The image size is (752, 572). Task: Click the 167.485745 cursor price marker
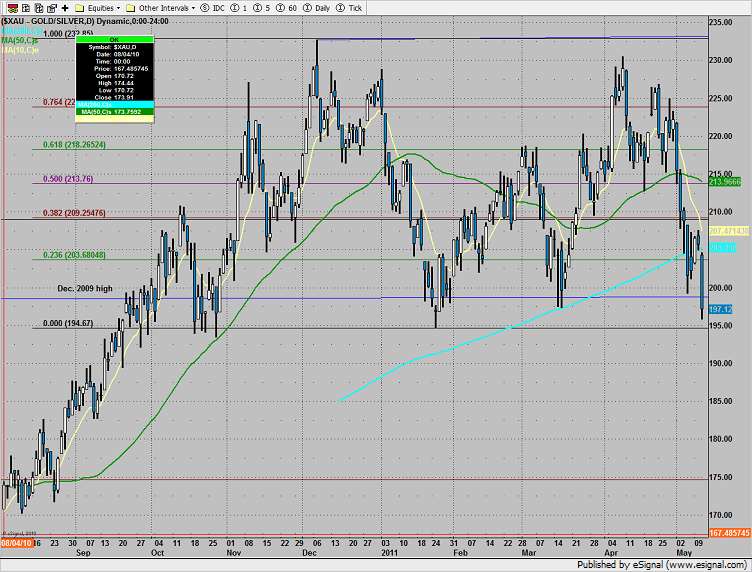pos(729,533)
